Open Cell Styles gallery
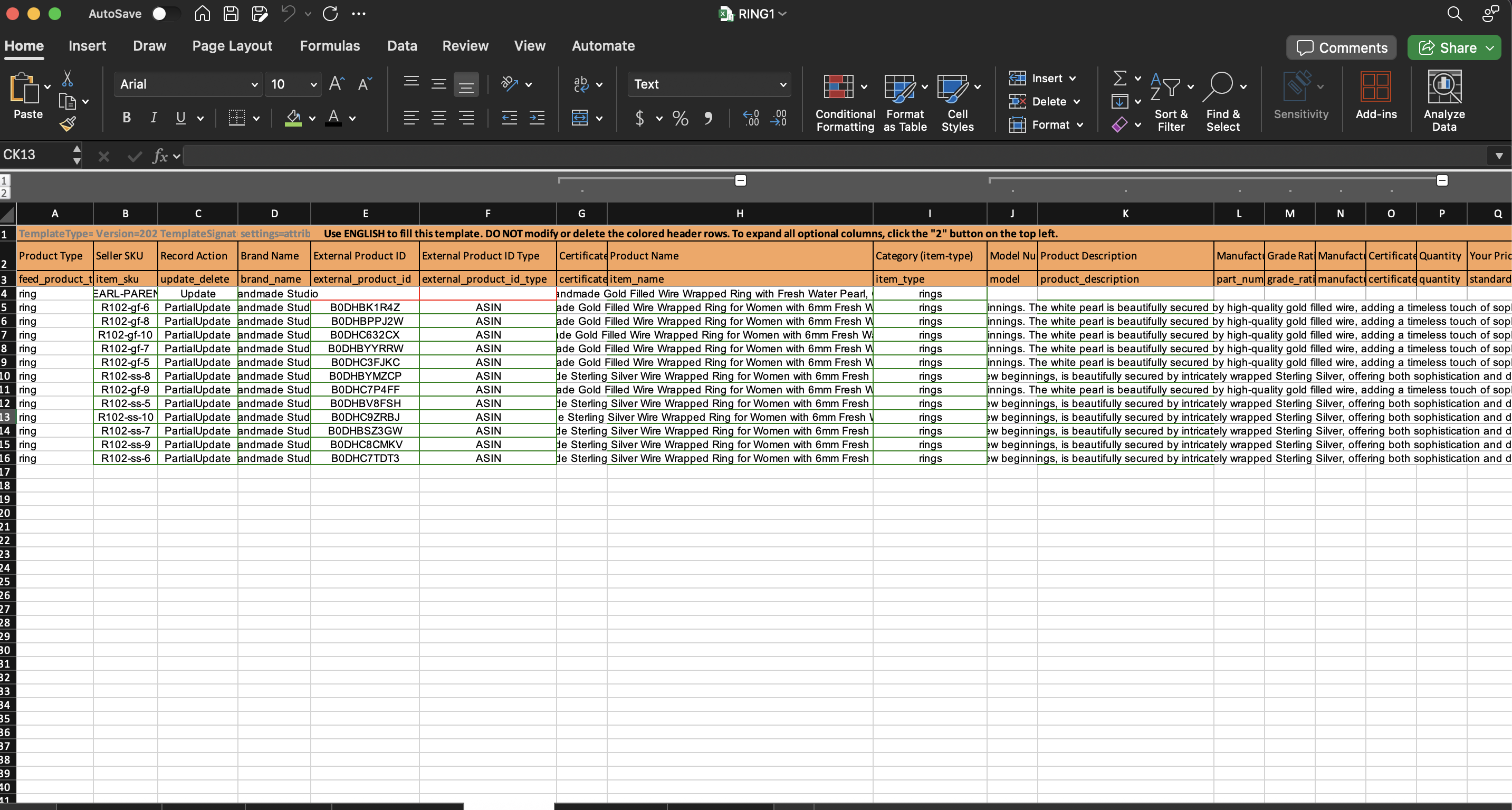The height and width of the screenshot is (810, 1512). pos(958,102)
